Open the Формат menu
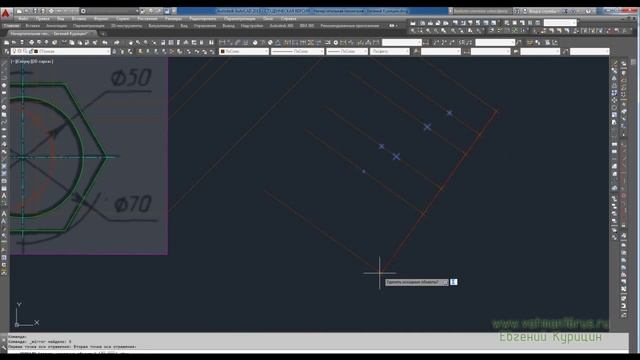This screenshot has height=360, width=640. coord(101,19)
